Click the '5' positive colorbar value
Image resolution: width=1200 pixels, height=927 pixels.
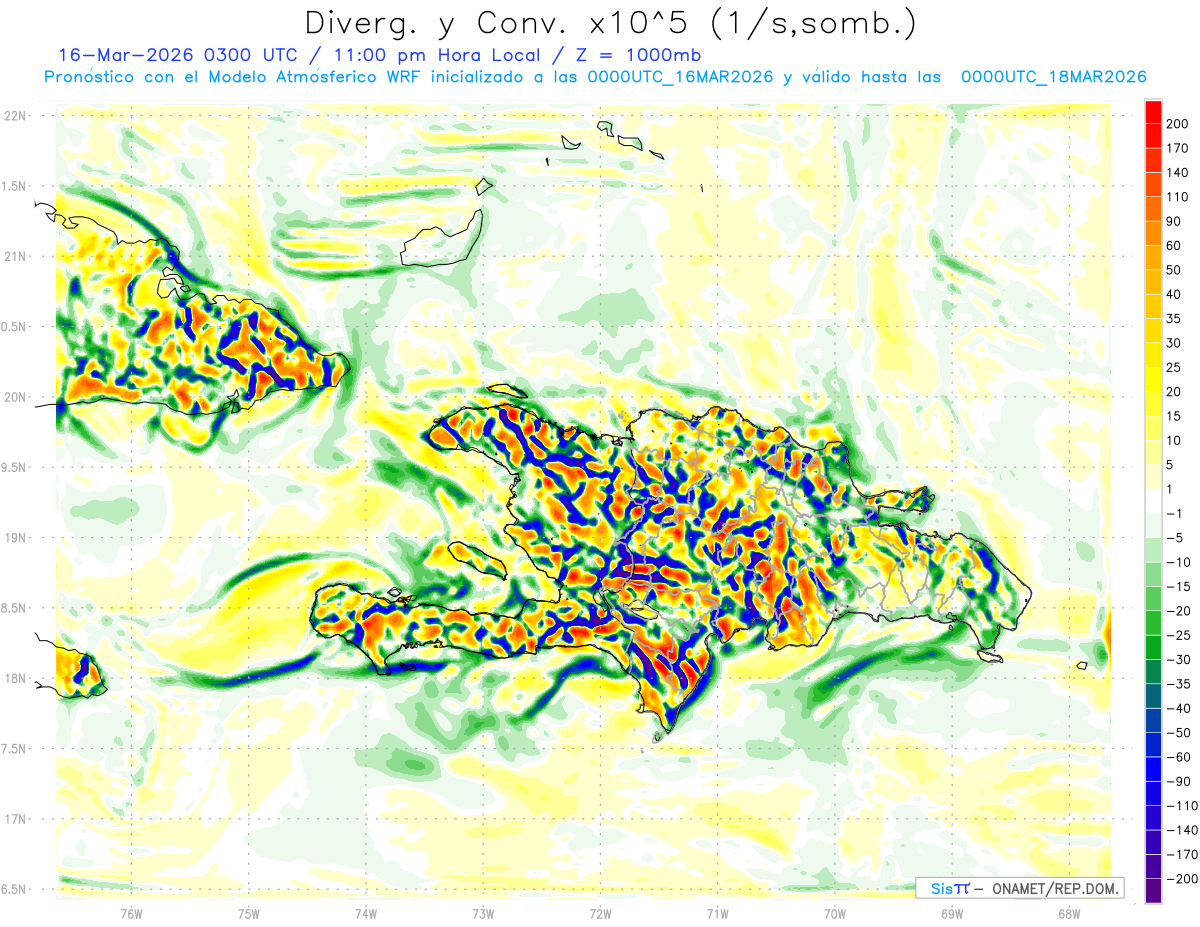coord(1170,465)
